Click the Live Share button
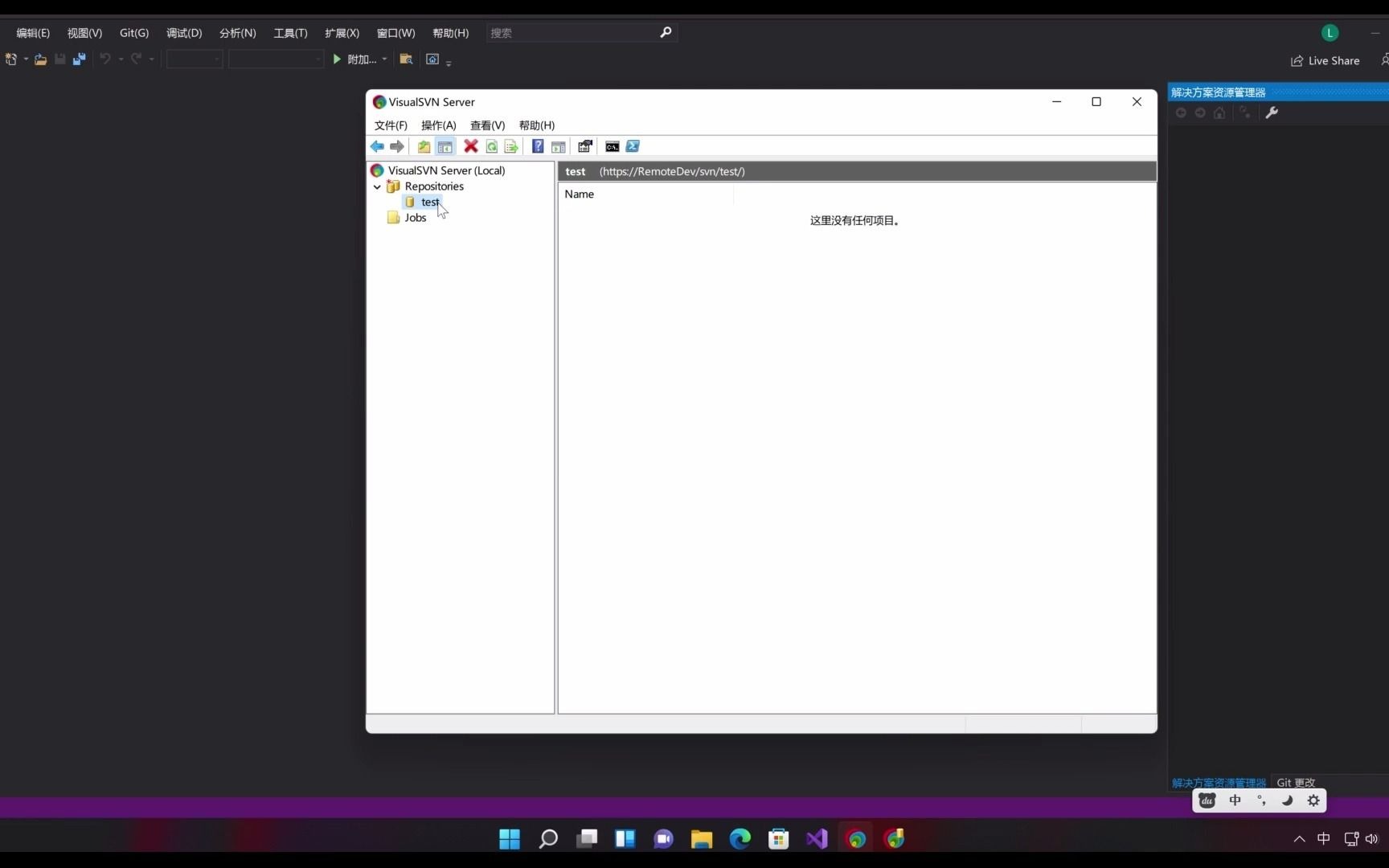The image size is (1389, 868). click(x=1325, y=60)
